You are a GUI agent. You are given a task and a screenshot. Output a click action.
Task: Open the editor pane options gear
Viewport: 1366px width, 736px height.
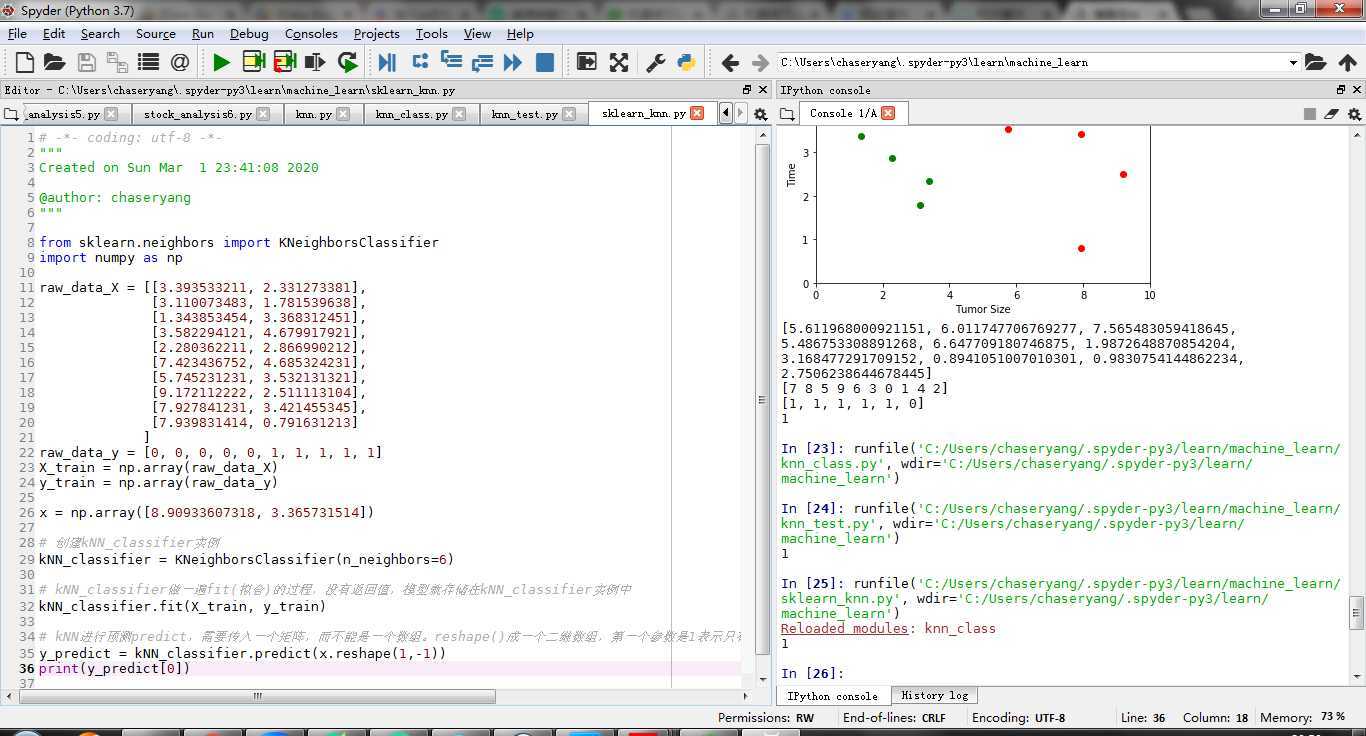point(760,114)
